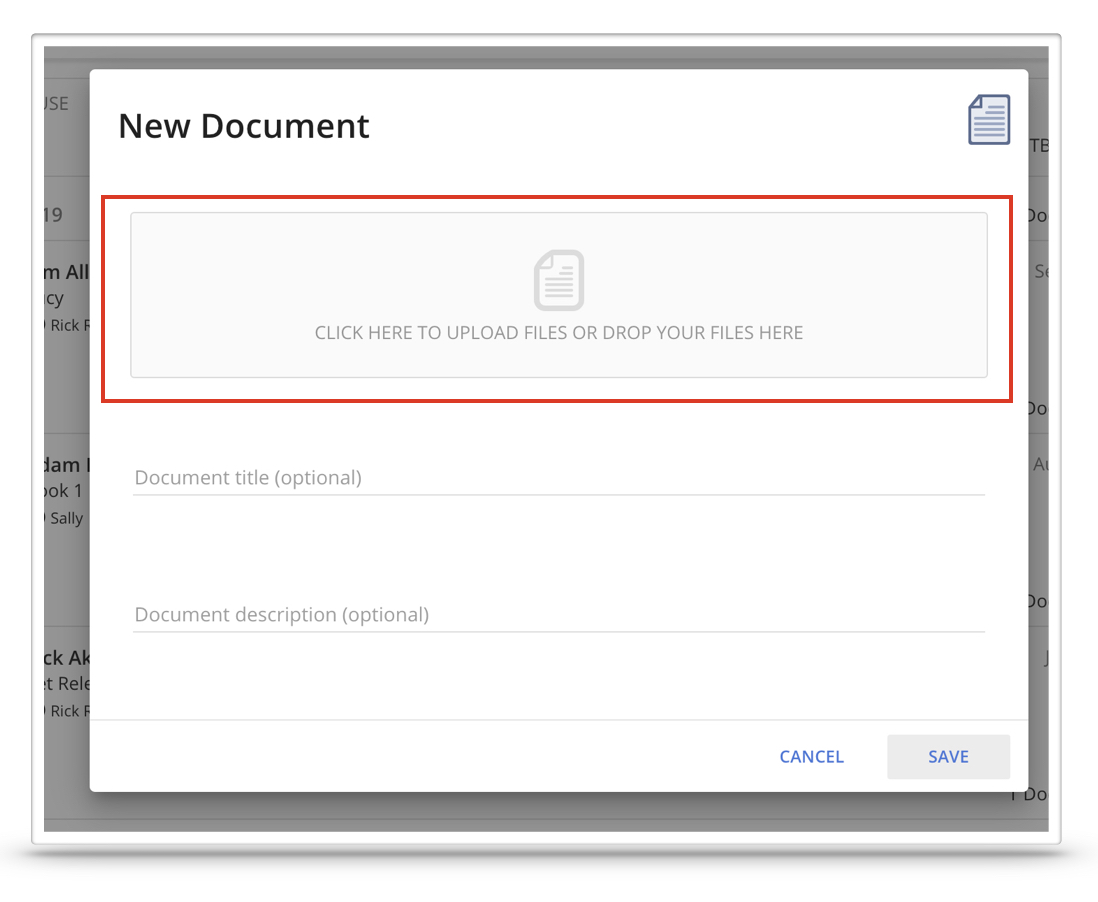Screen dimensions: 1098x902
Task: Click the New Document heading text
Action: pos(244,126)
